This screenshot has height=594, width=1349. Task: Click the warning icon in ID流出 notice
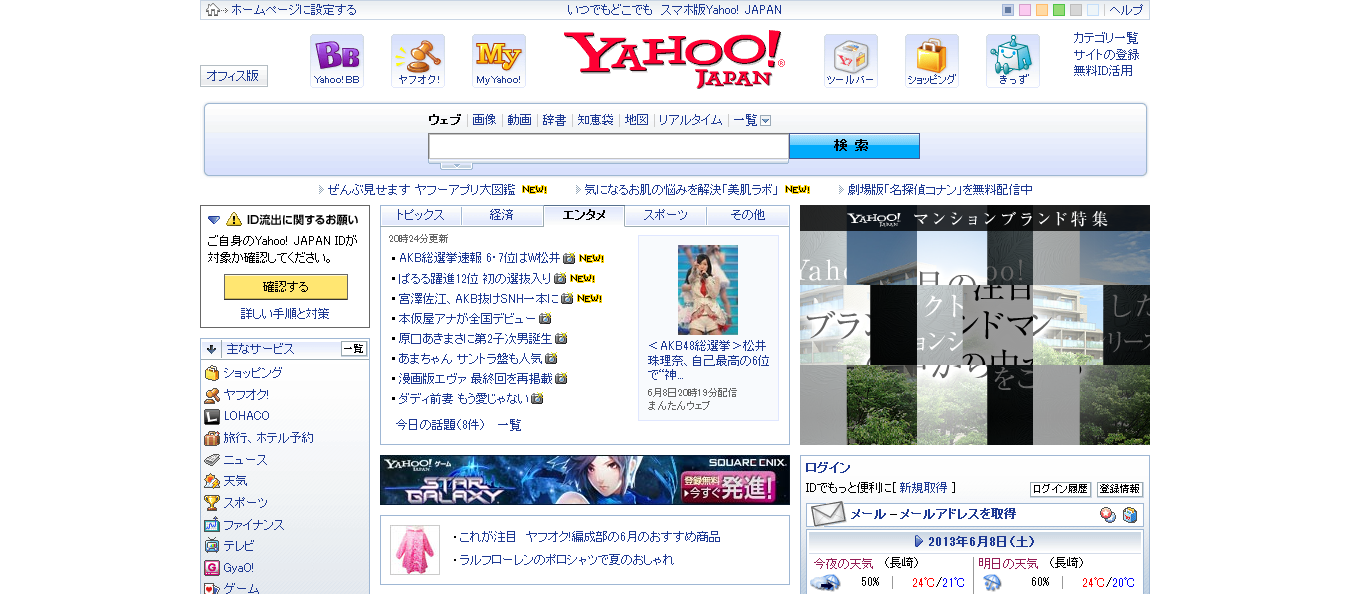click(234, 219)
